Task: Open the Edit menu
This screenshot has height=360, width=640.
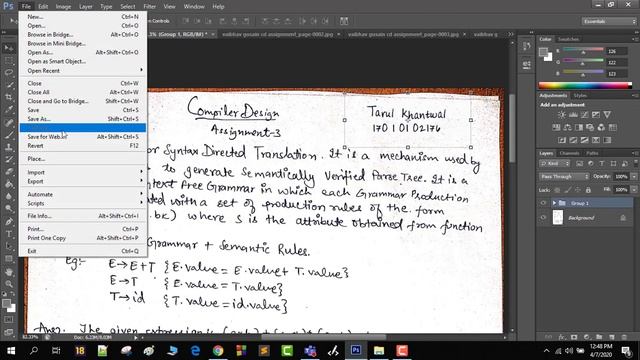Action: coord(43,7)
